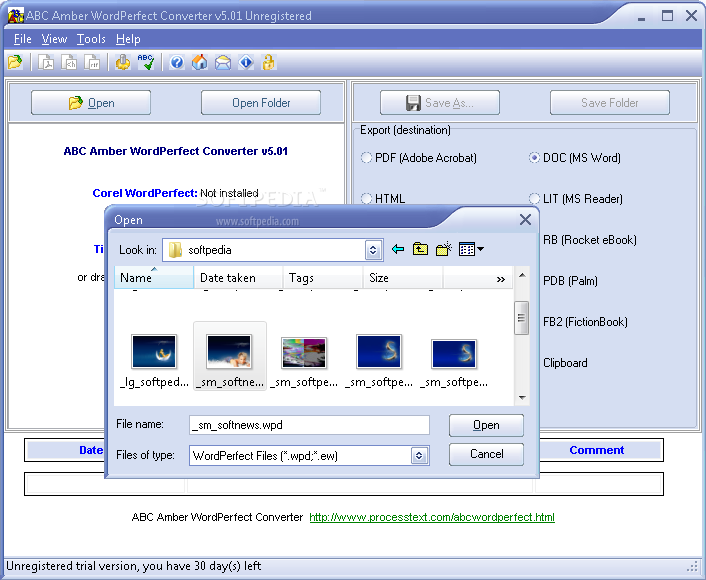The width and height of the screenshot is (706, 580).
Task: Click the open file toolbar icon
Action: coord(14,62)
